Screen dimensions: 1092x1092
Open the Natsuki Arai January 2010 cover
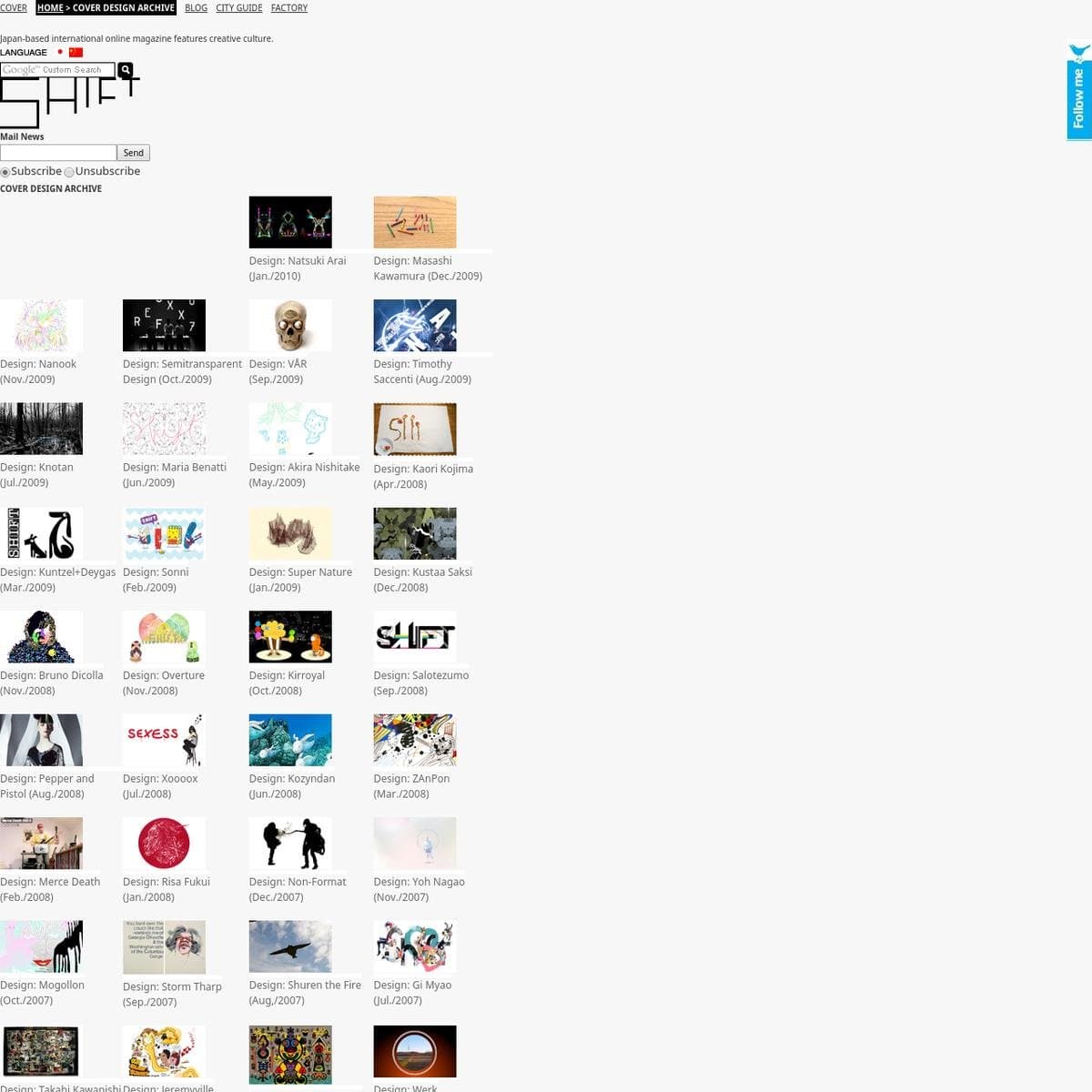pyautogui.click(x=290, y=221)
